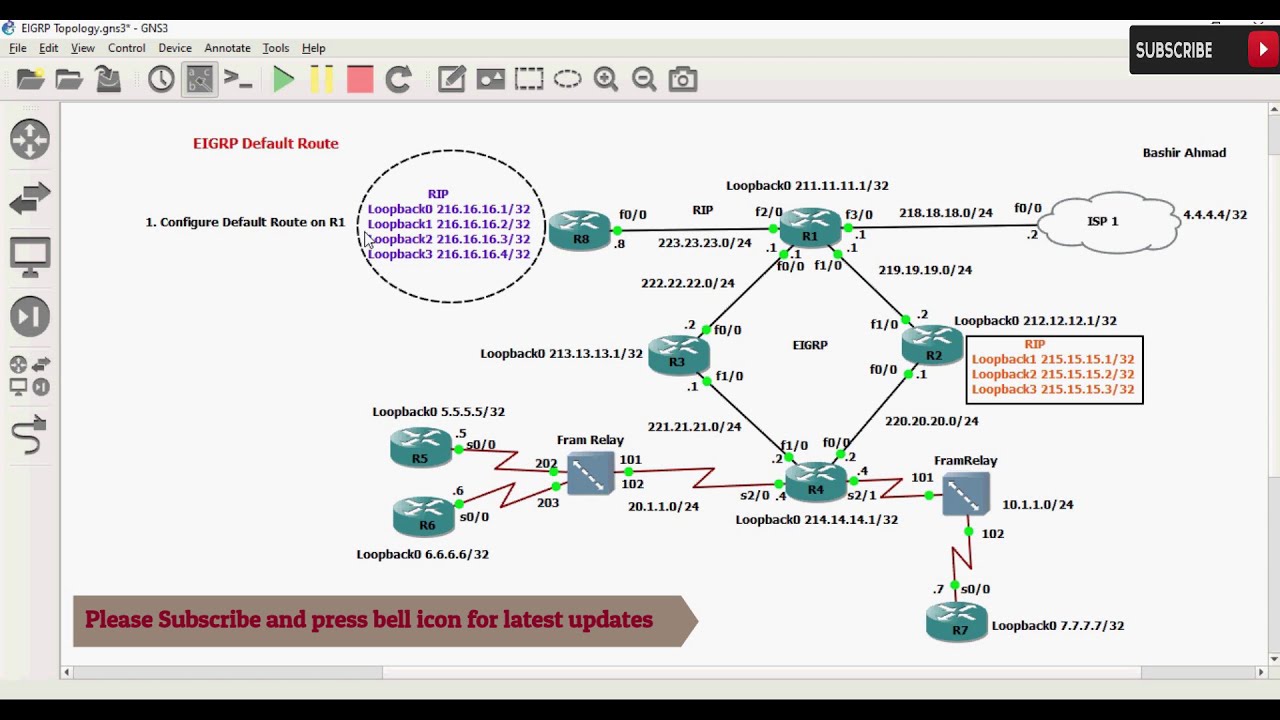
Task: Open console connect to all devices
Action: 238,79
